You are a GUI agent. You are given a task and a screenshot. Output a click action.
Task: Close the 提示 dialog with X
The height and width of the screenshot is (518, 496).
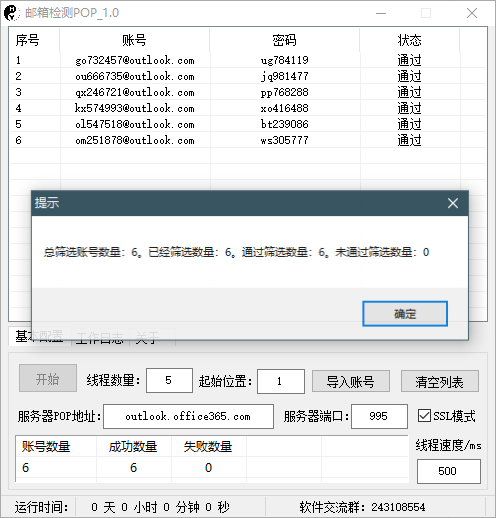pyautogui.click(x=453, y=203)
